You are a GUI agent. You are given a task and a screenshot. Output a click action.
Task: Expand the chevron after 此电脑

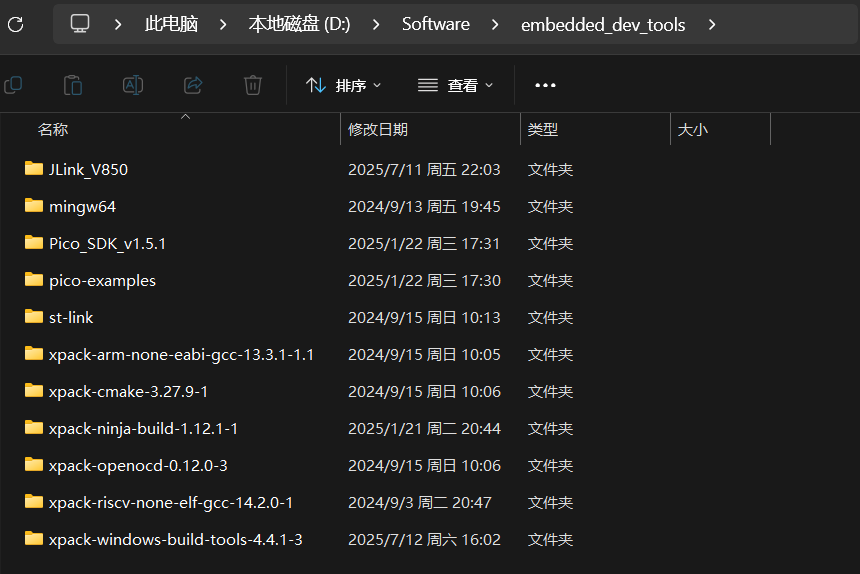tap(223, 24)
